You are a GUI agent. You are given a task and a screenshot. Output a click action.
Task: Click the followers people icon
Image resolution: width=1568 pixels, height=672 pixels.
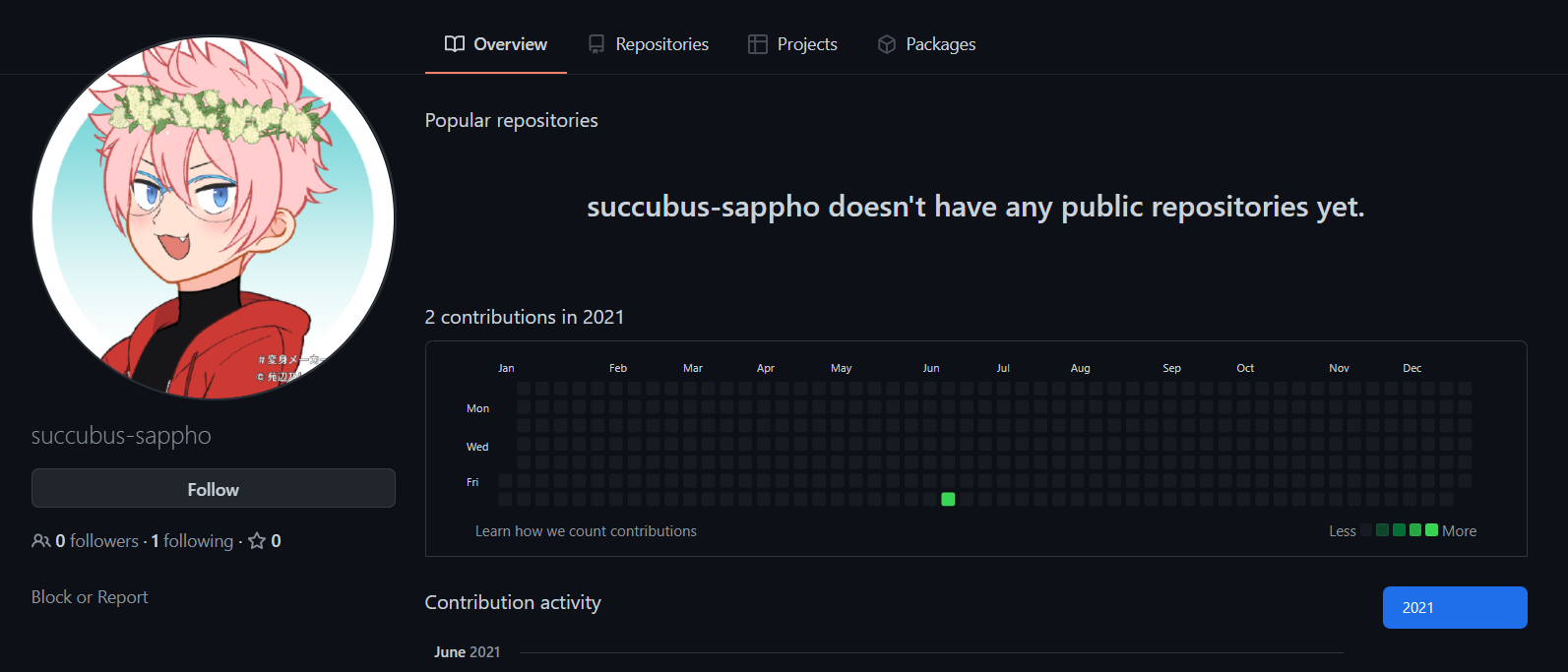point(40,541)
